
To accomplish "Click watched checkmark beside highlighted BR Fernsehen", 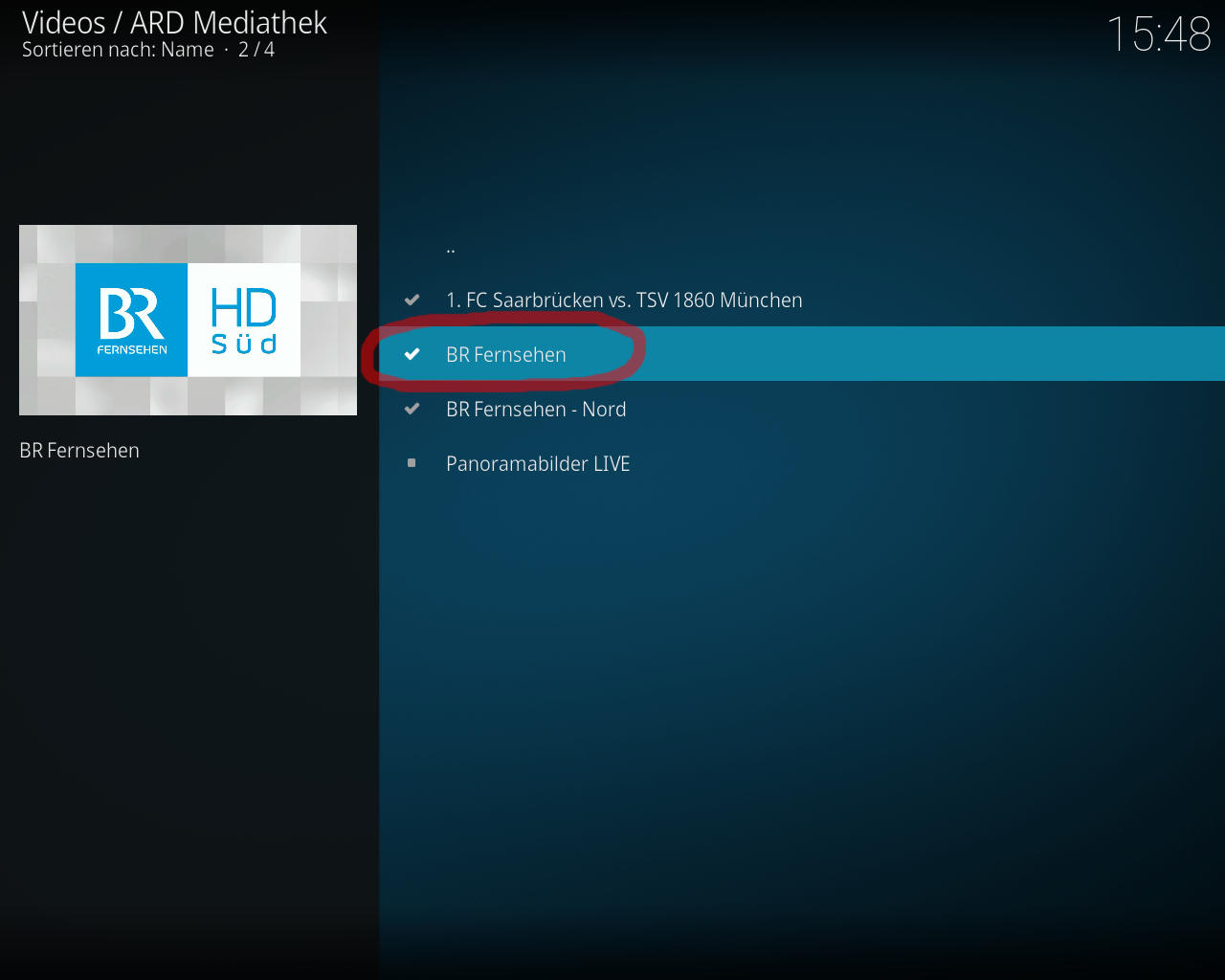I will pyautogui.click(x=412, y=354).
